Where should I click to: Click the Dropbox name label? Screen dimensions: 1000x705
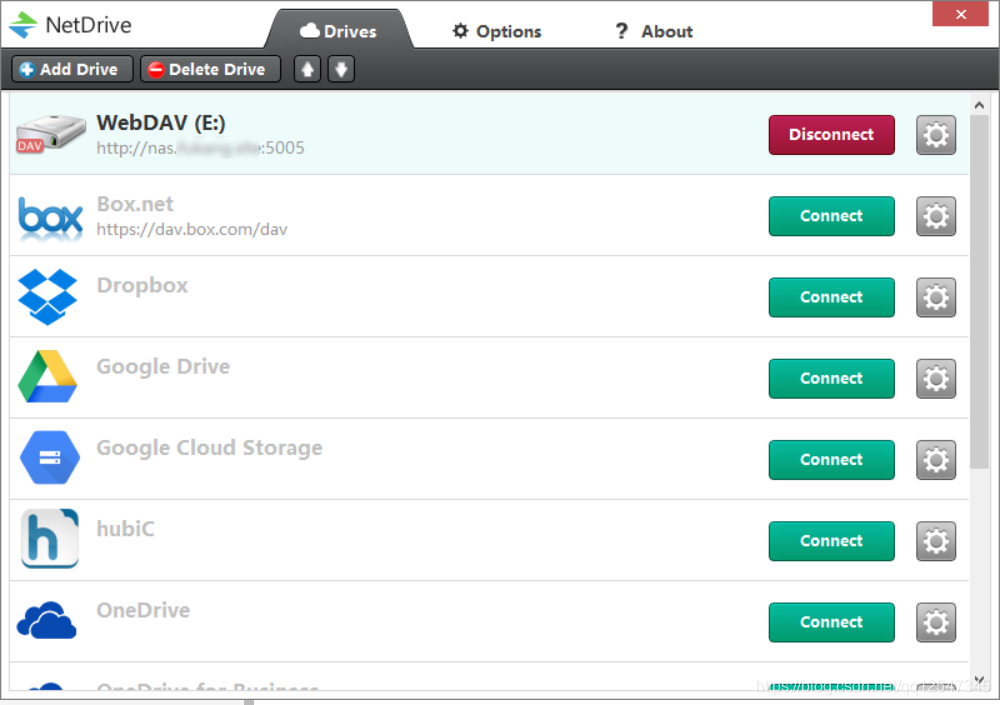pyautogui.click(x=142, y=285)
